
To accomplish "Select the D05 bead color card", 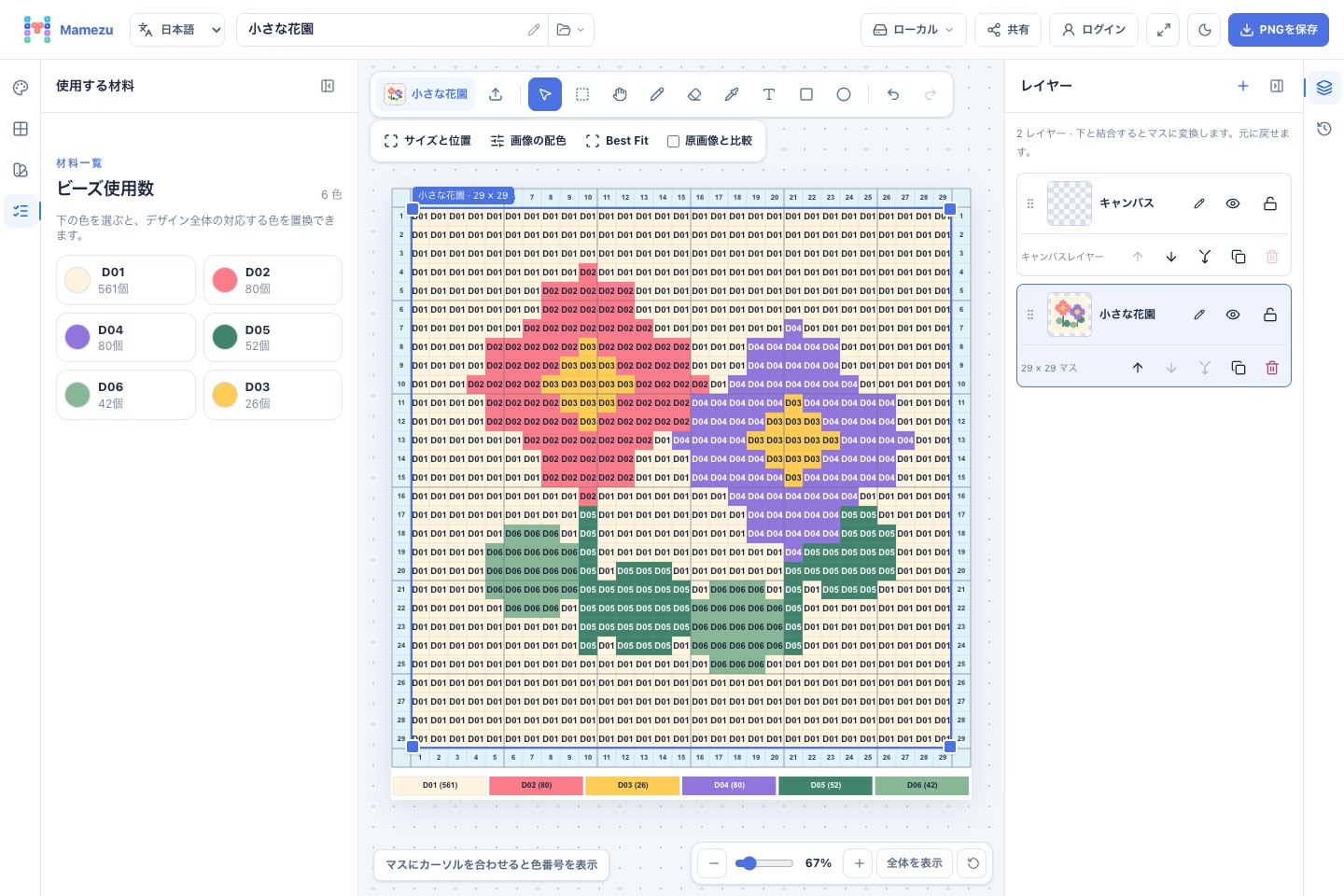I will tap(273, 337).
